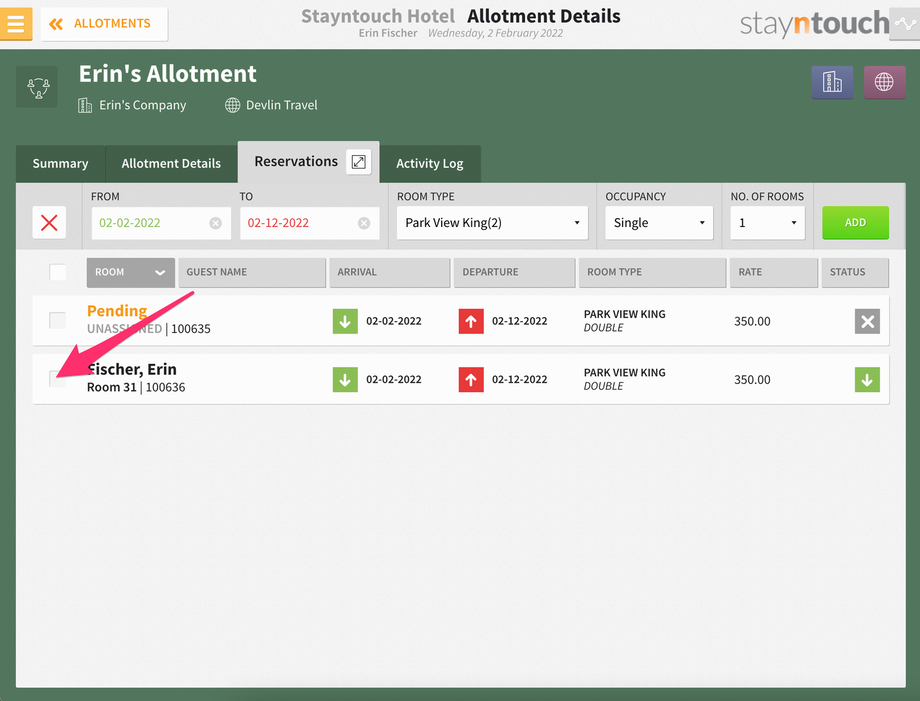Click the green ADD button
The width and height of the screenshot is (920, 701).
[855, 223]
